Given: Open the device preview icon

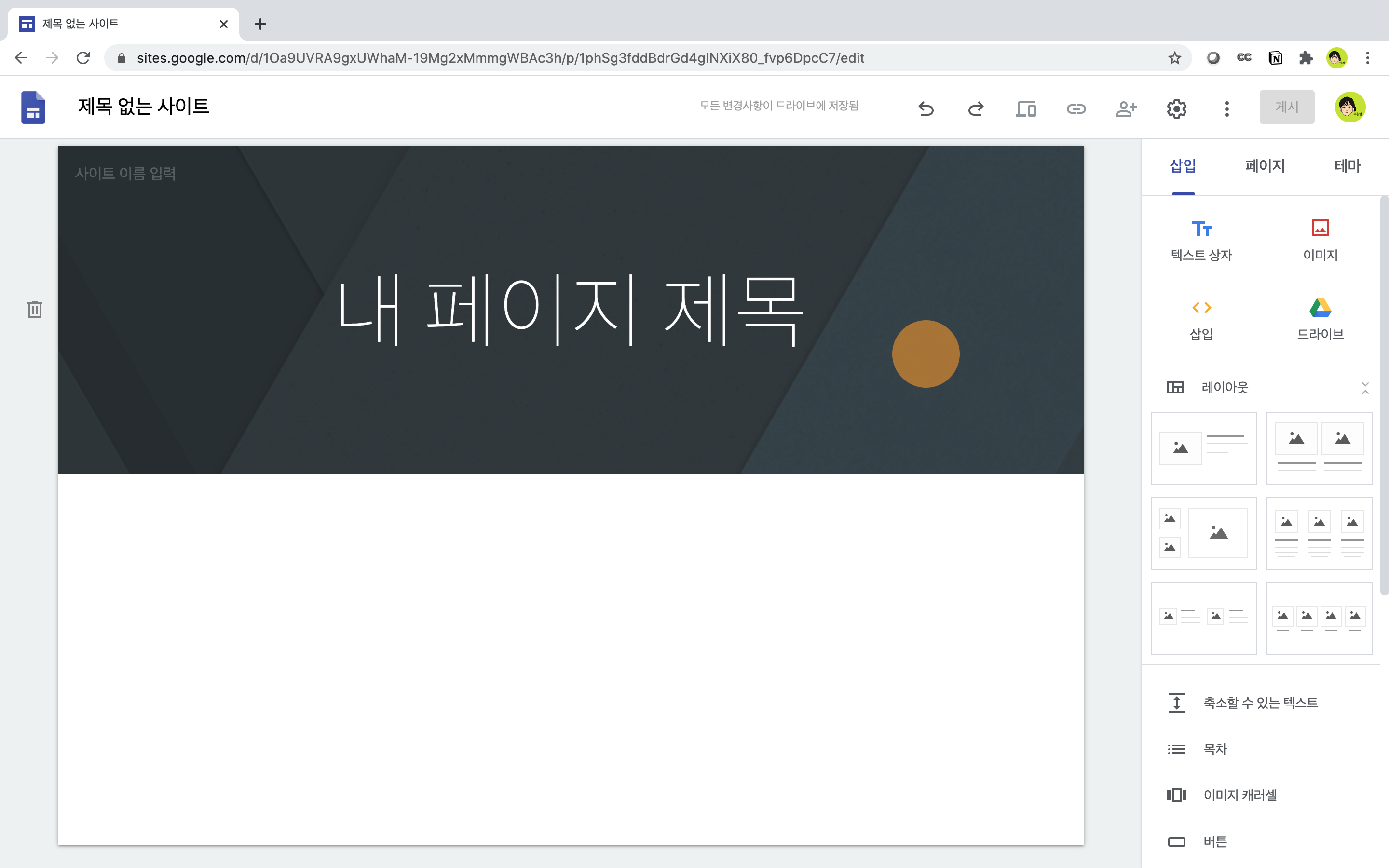Looking at the screenshot, I should click(1026, 108).
